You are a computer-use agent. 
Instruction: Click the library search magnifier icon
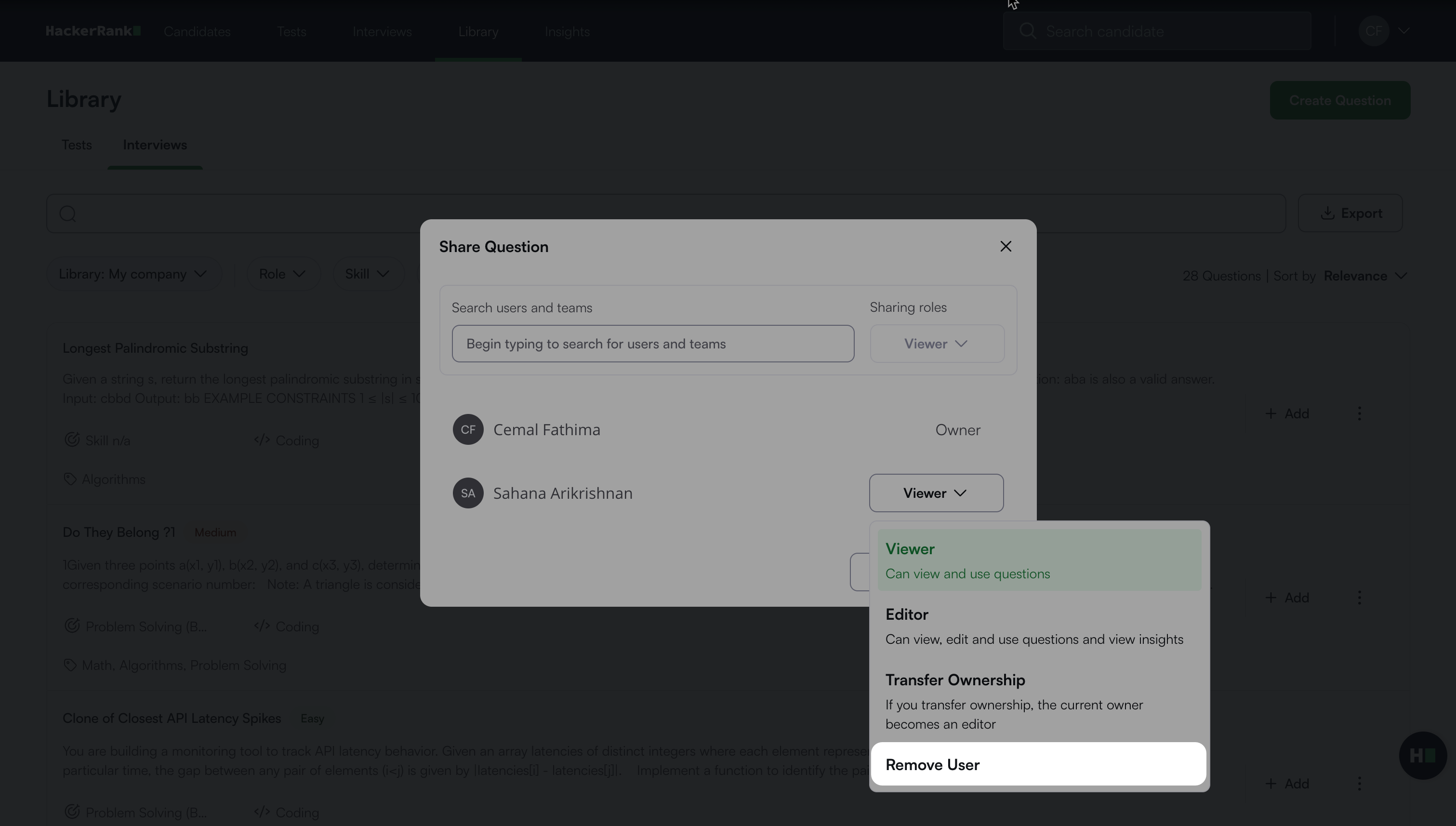point(68,213)
